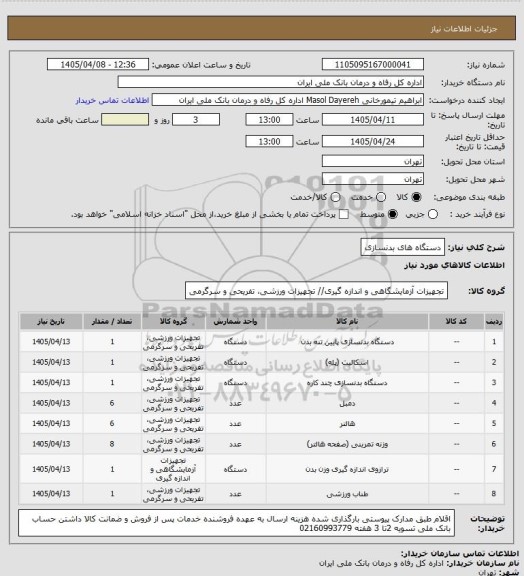Select item طناب ورزشی in row 8
Image resolution: width=524 pixels, height=576 pixels.
tap(347, 494)
